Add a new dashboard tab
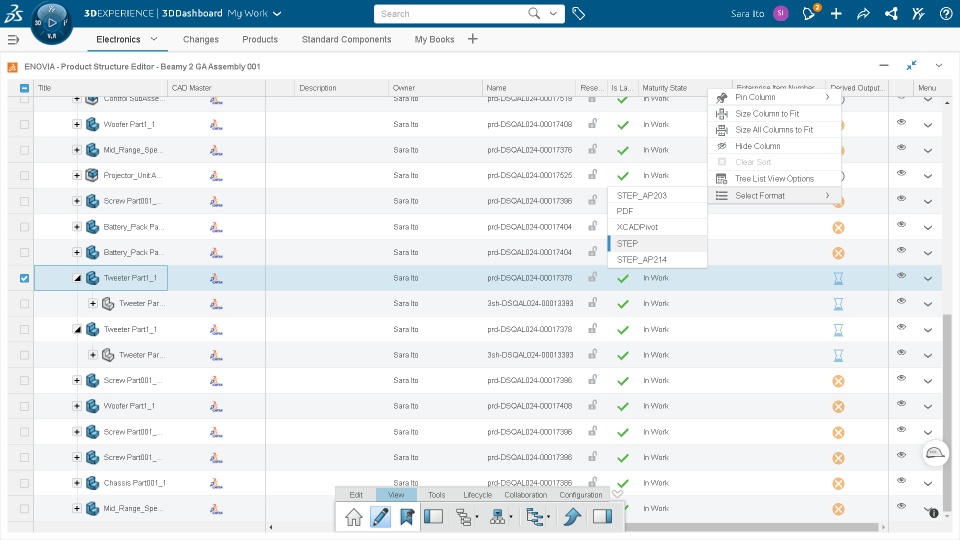Viewport: 960px width, 540px height. tap(473, 39)
